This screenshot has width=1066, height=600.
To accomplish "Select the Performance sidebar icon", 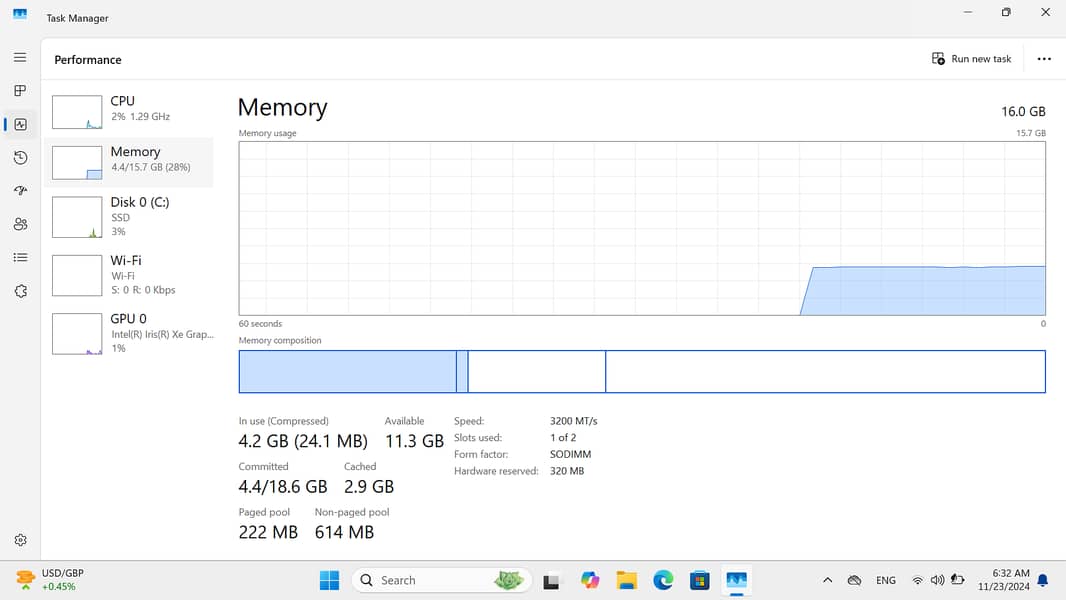I will [x=20, y=125].
